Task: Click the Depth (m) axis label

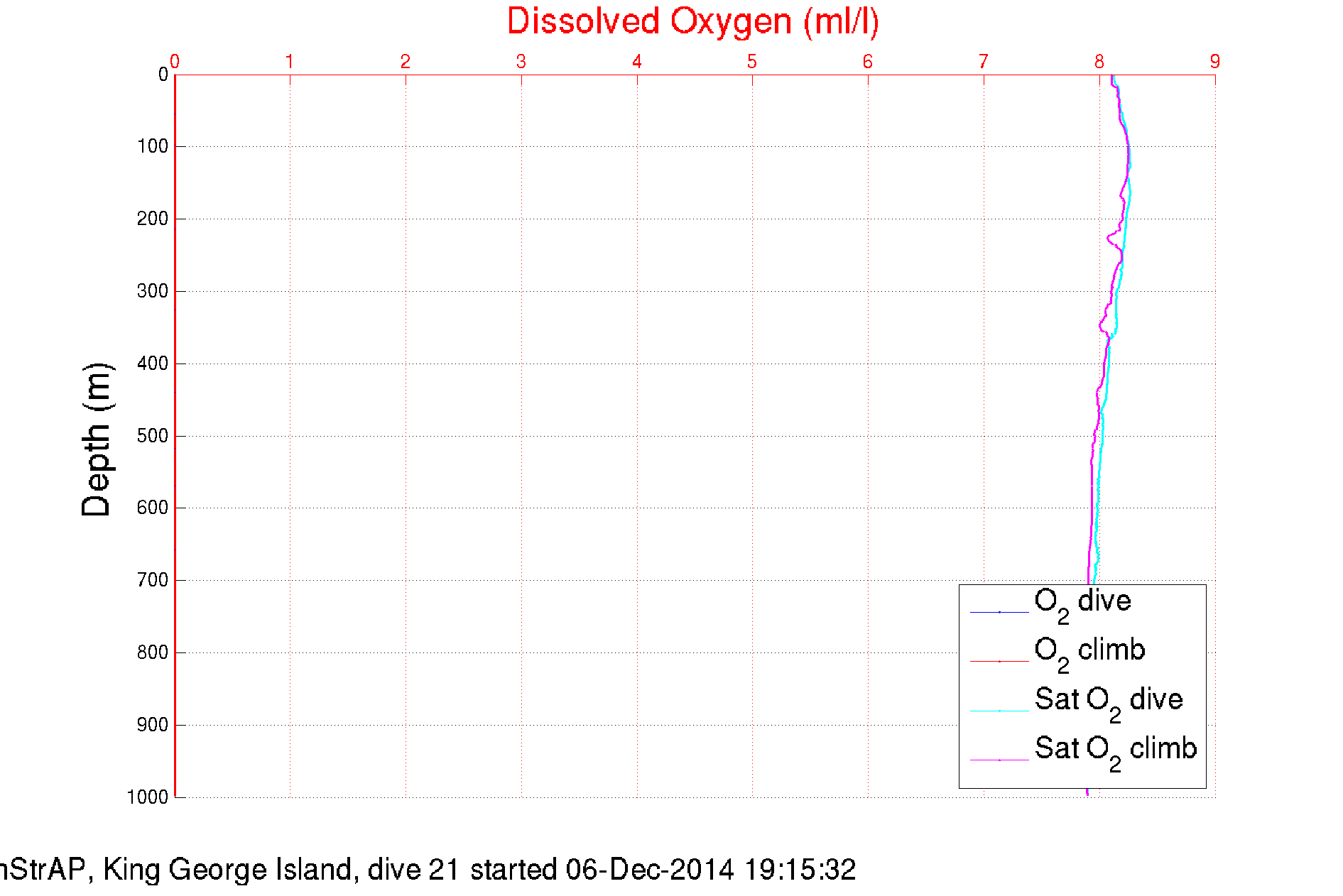Action: [x=97, y=439]
